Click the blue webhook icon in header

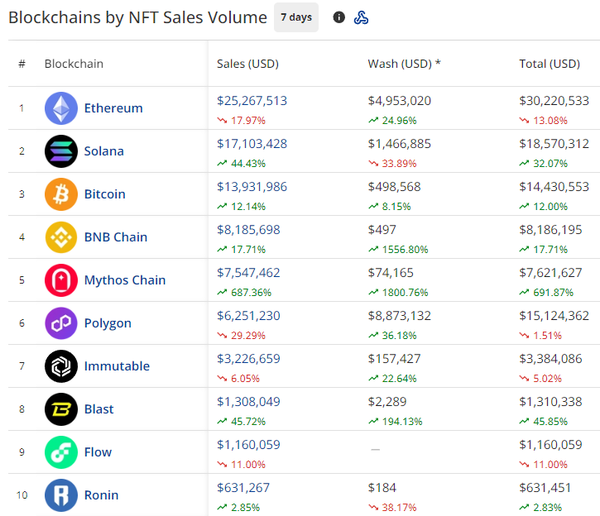[362, 17]
